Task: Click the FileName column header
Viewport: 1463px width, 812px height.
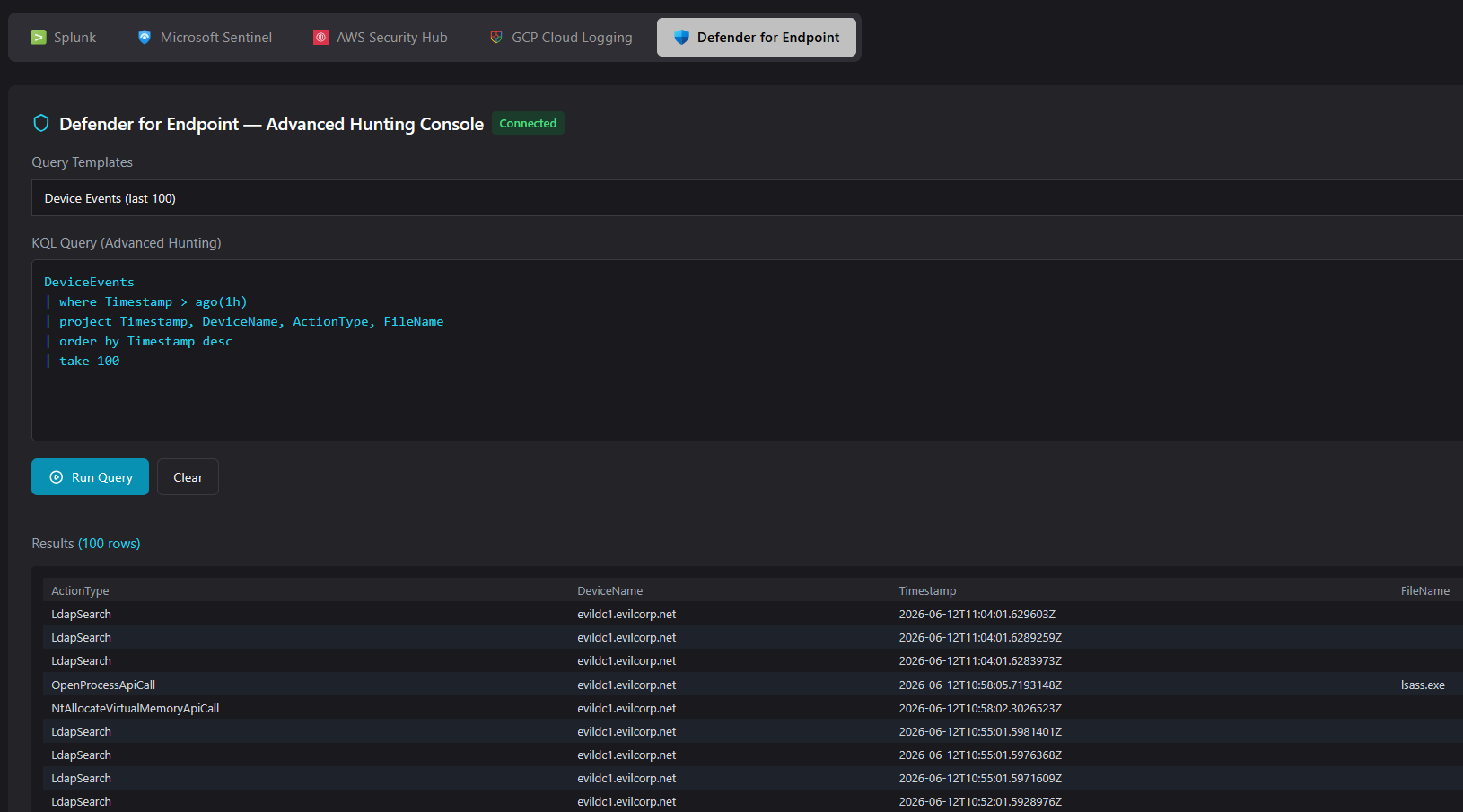Action: (x=1424, y=591)
